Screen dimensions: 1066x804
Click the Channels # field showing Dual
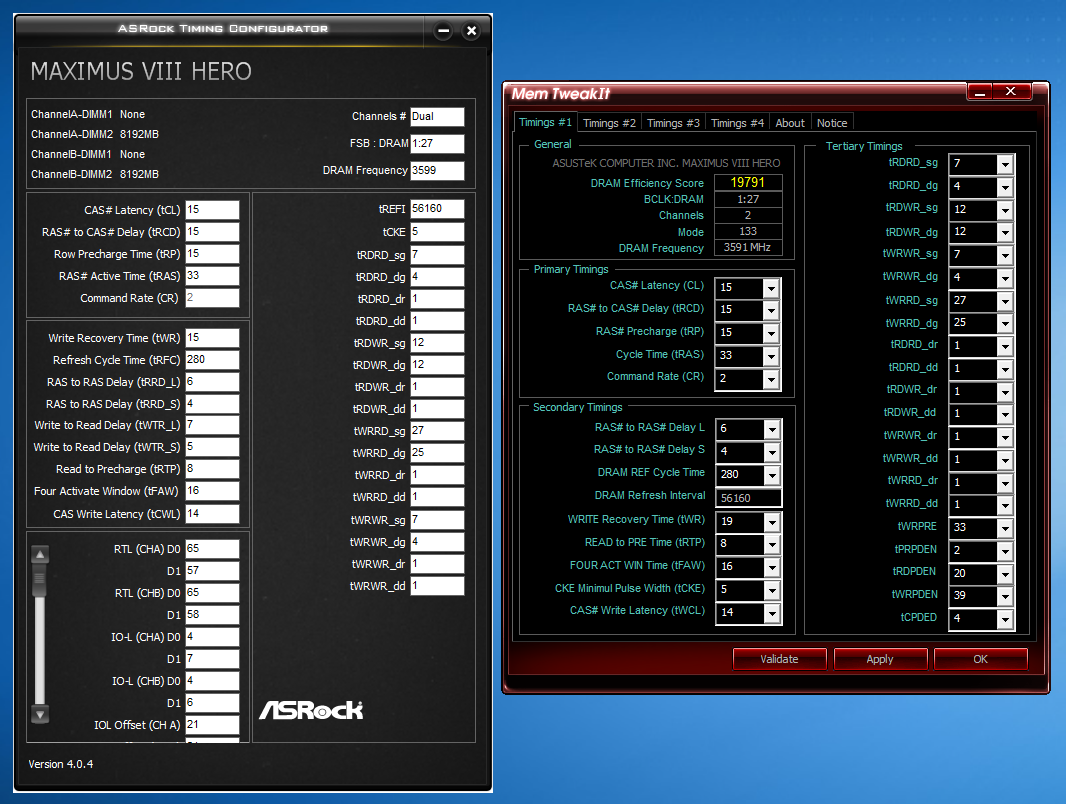pyautogui.click(x=437, y=116)
